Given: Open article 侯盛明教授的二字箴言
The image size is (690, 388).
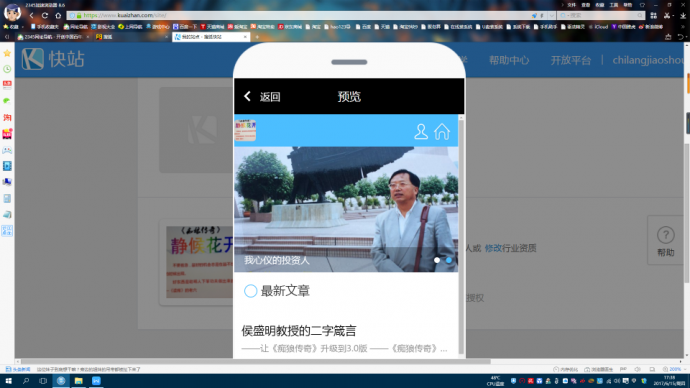Looking at the screenshot, I should [299, 331].
